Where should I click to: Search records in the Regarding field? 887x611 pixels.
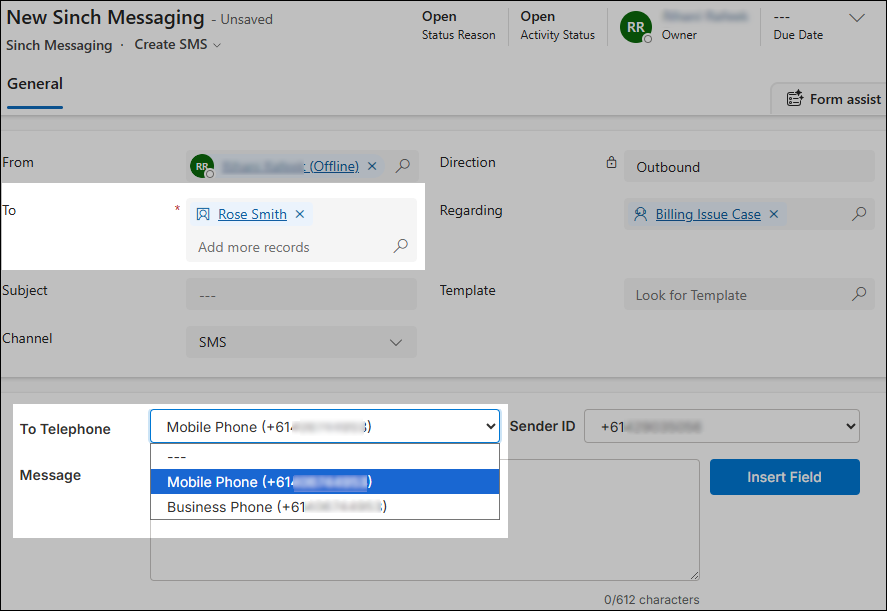pyautogui.click(x=859, y=214)
